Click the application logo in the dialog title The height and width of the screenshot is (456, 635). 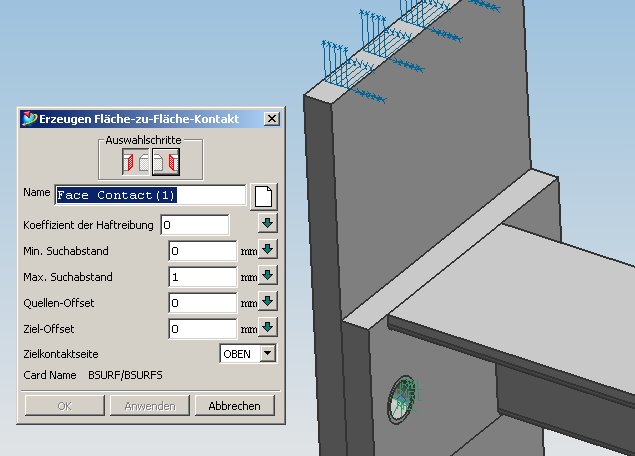coord(29,118)
